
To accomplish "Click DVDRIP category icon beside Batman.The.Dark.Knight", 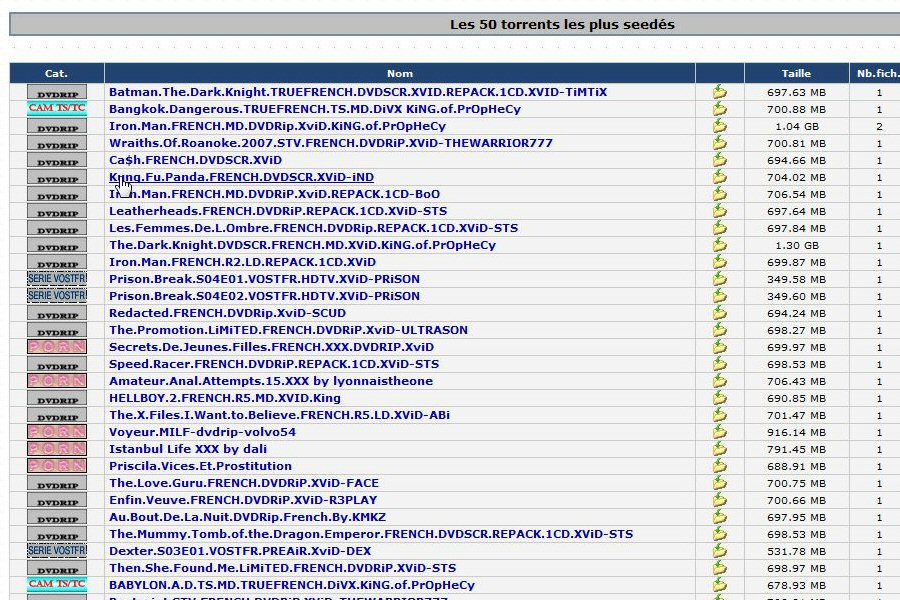I will (57, 92).
